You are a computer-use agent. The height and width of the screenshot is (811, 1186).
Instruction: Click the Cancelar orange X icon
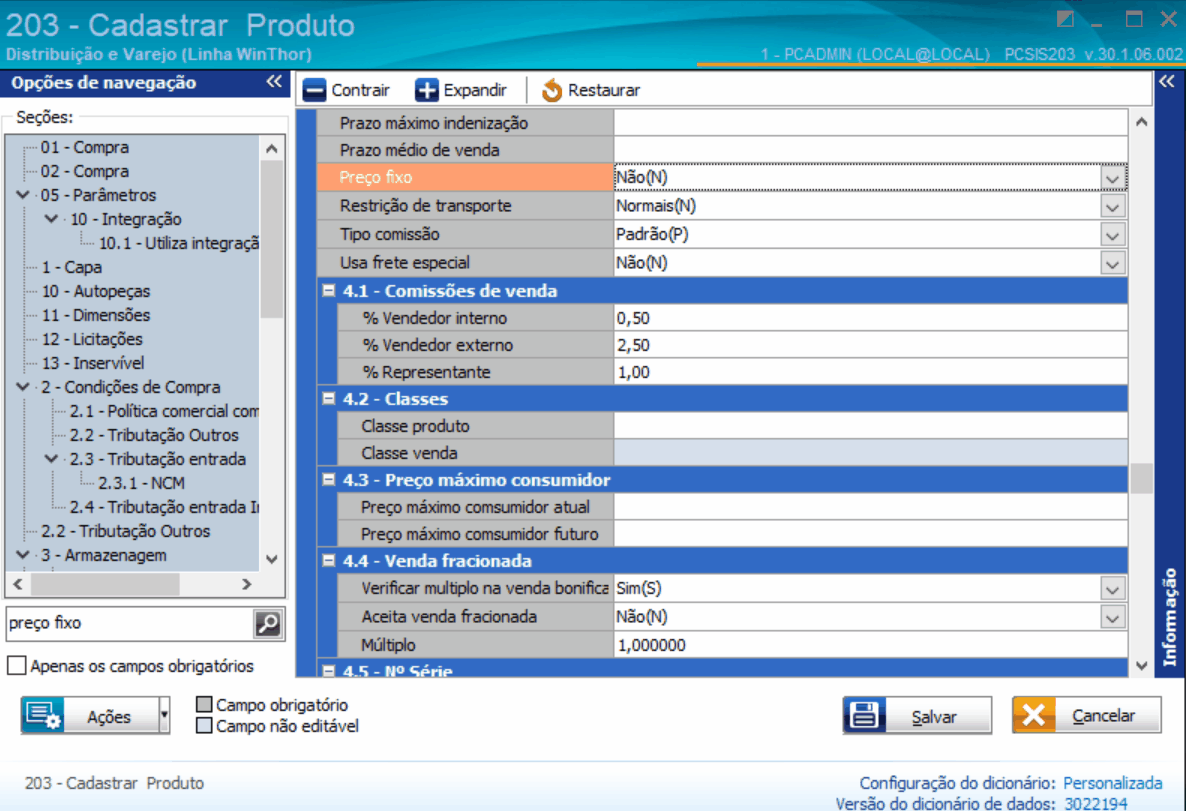click(x=1034, y=715)
